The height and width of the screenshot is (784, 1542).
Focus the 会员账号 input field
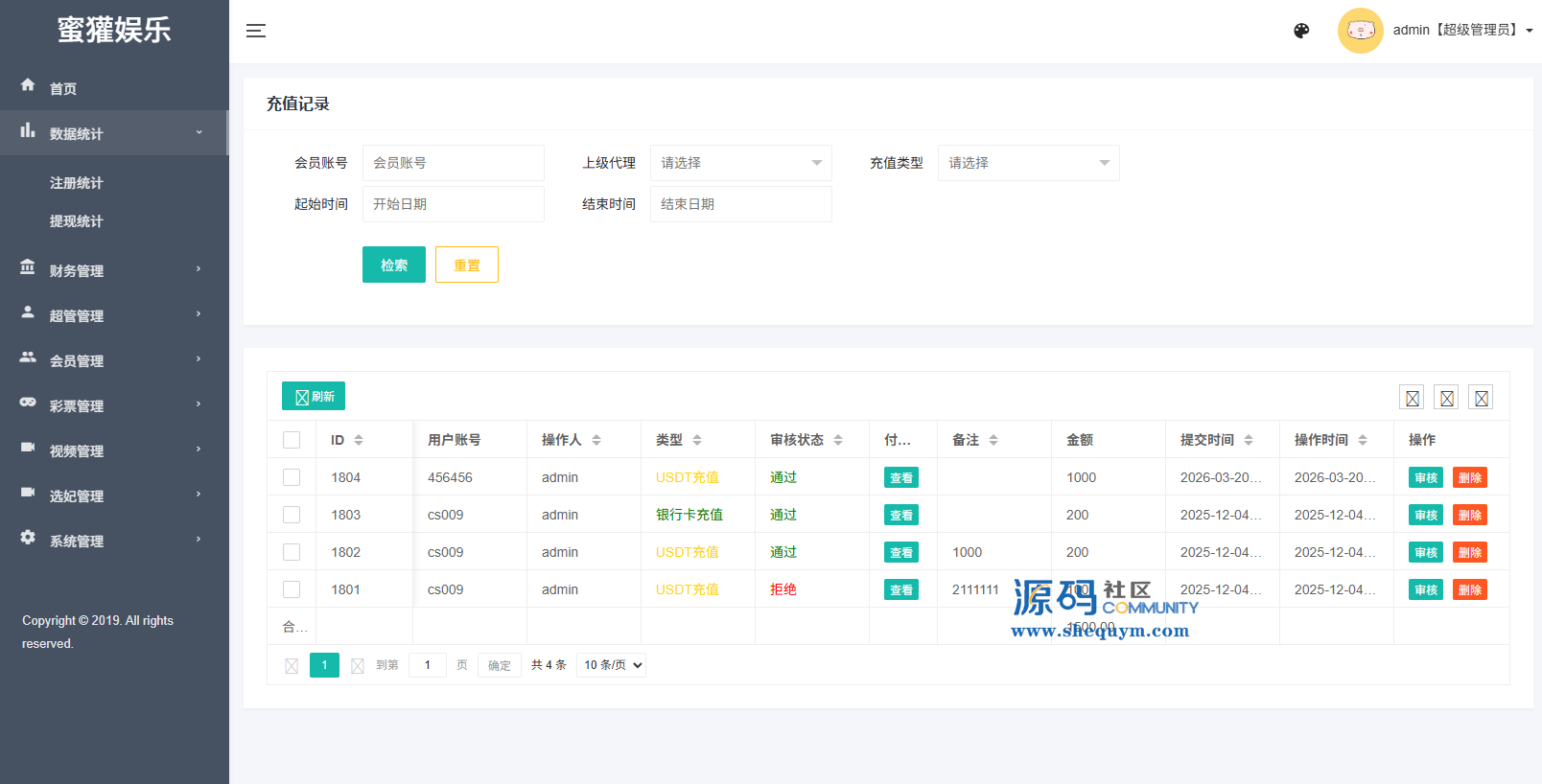453,163
